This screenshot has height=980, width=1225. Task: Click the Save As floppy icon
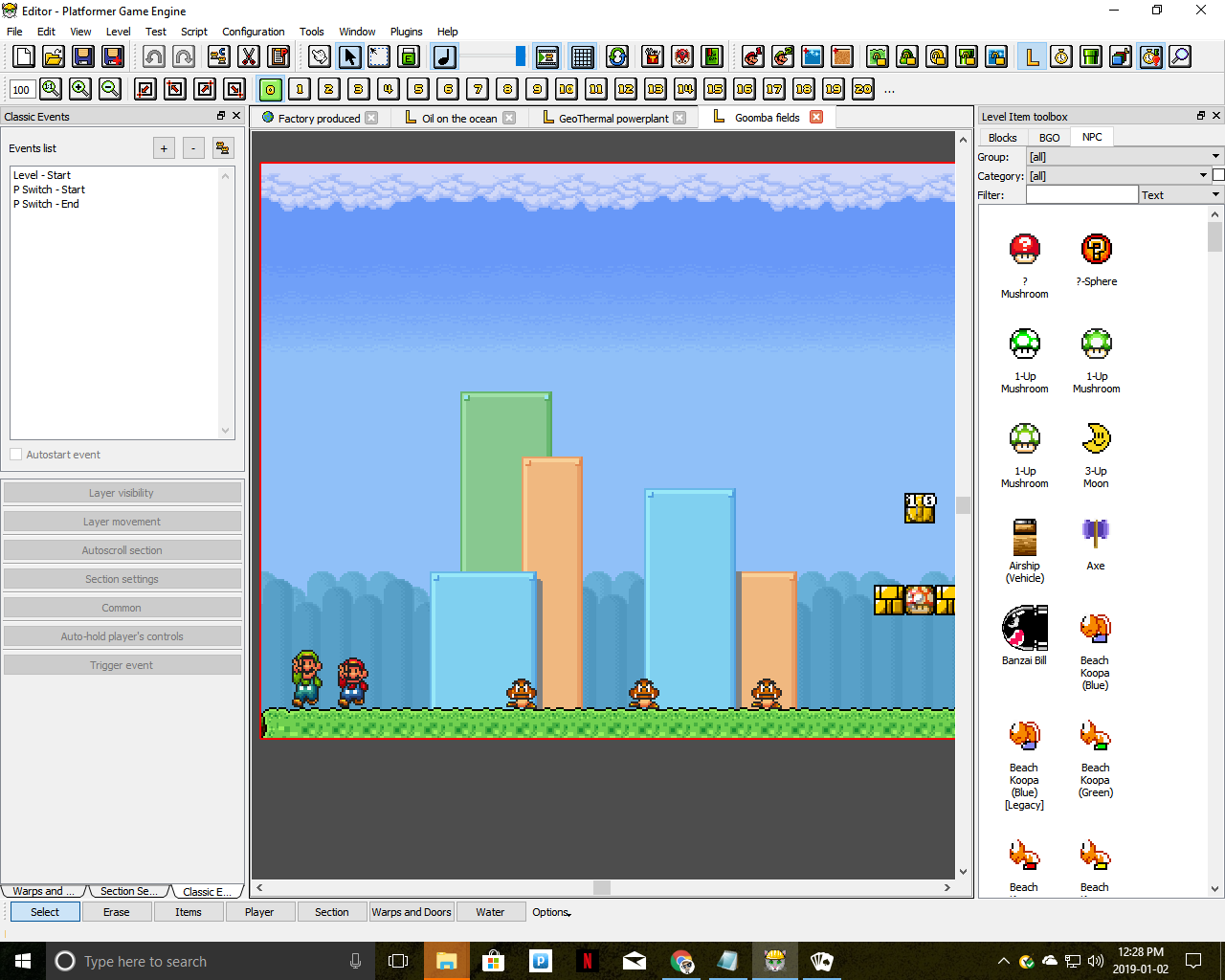coord(113,56)
